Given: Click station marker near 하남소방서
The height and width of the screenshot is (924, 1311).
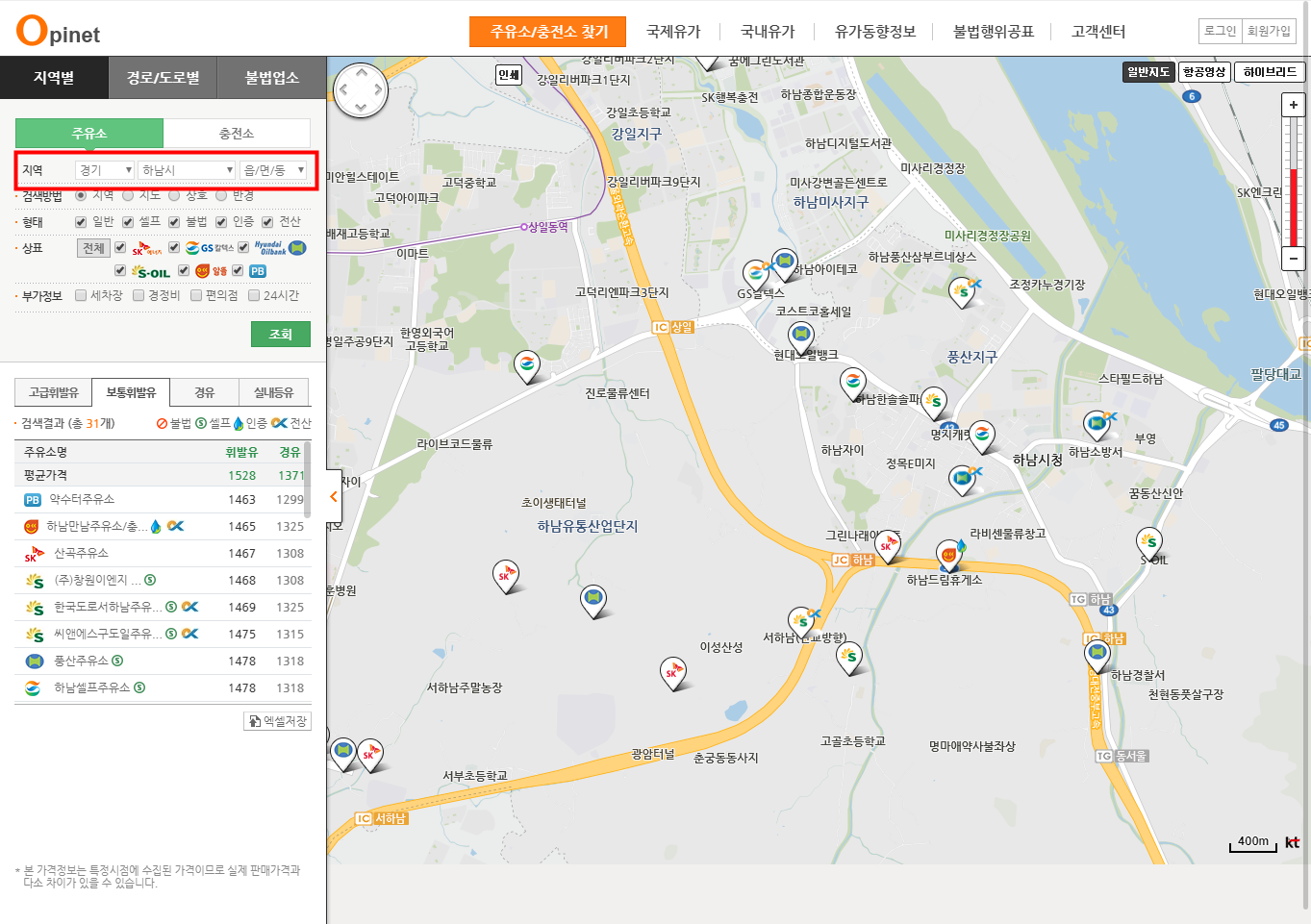Looking at the screenshot, I should point(1097,425).
